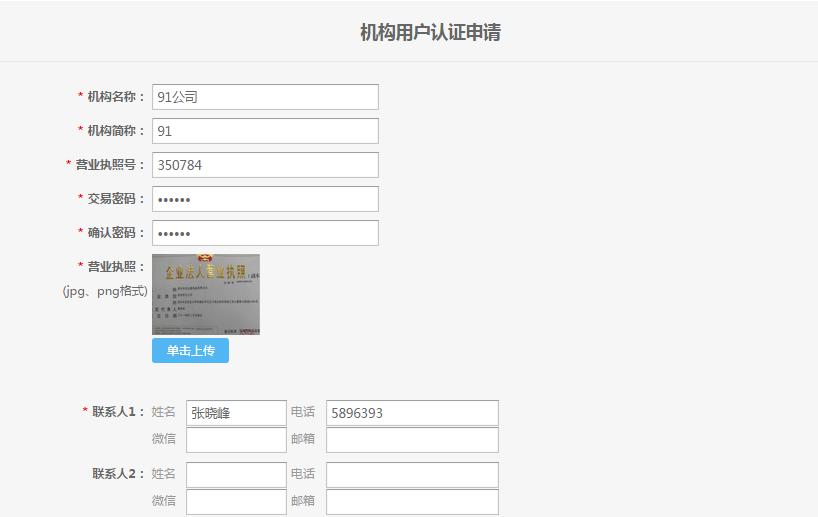This screenshot has width=818, height=517.
Task: Click the 机构名称 field label
Action: pyautogui.click(x=115, y=97)
